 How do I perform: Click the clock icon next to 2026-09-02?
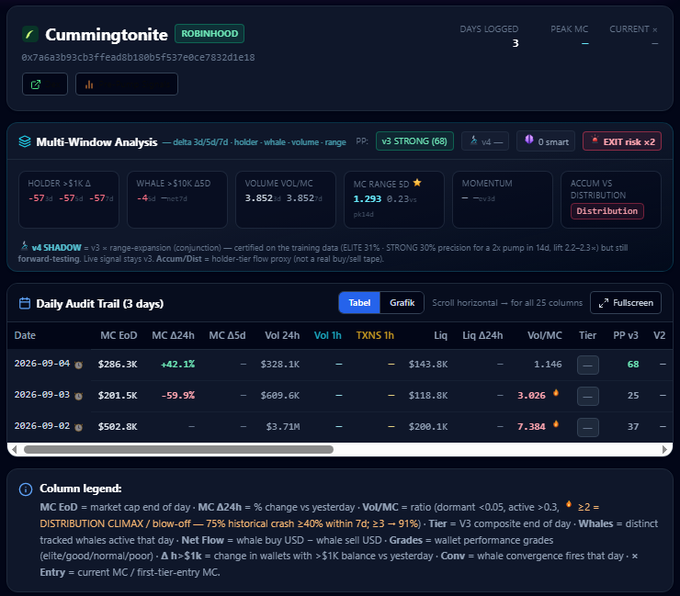point(78,427)
